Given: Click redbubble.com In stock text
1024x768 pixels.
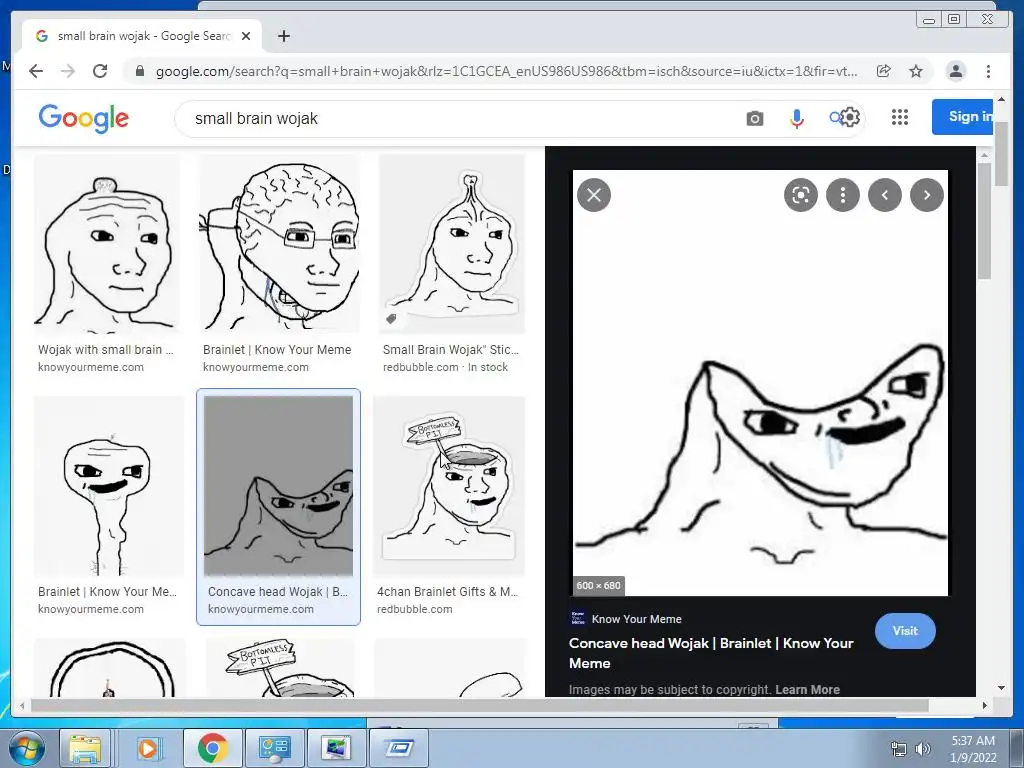Looking at the screenshot, I should click(x=445, y=367).
